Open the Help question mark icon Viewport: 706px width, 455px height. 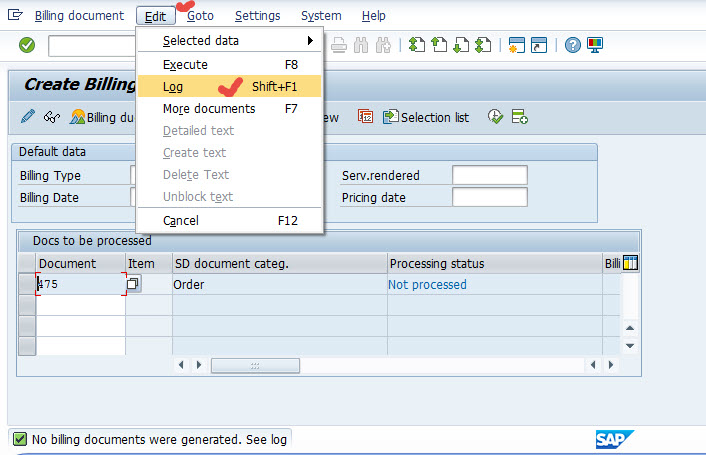pos(573,45)
